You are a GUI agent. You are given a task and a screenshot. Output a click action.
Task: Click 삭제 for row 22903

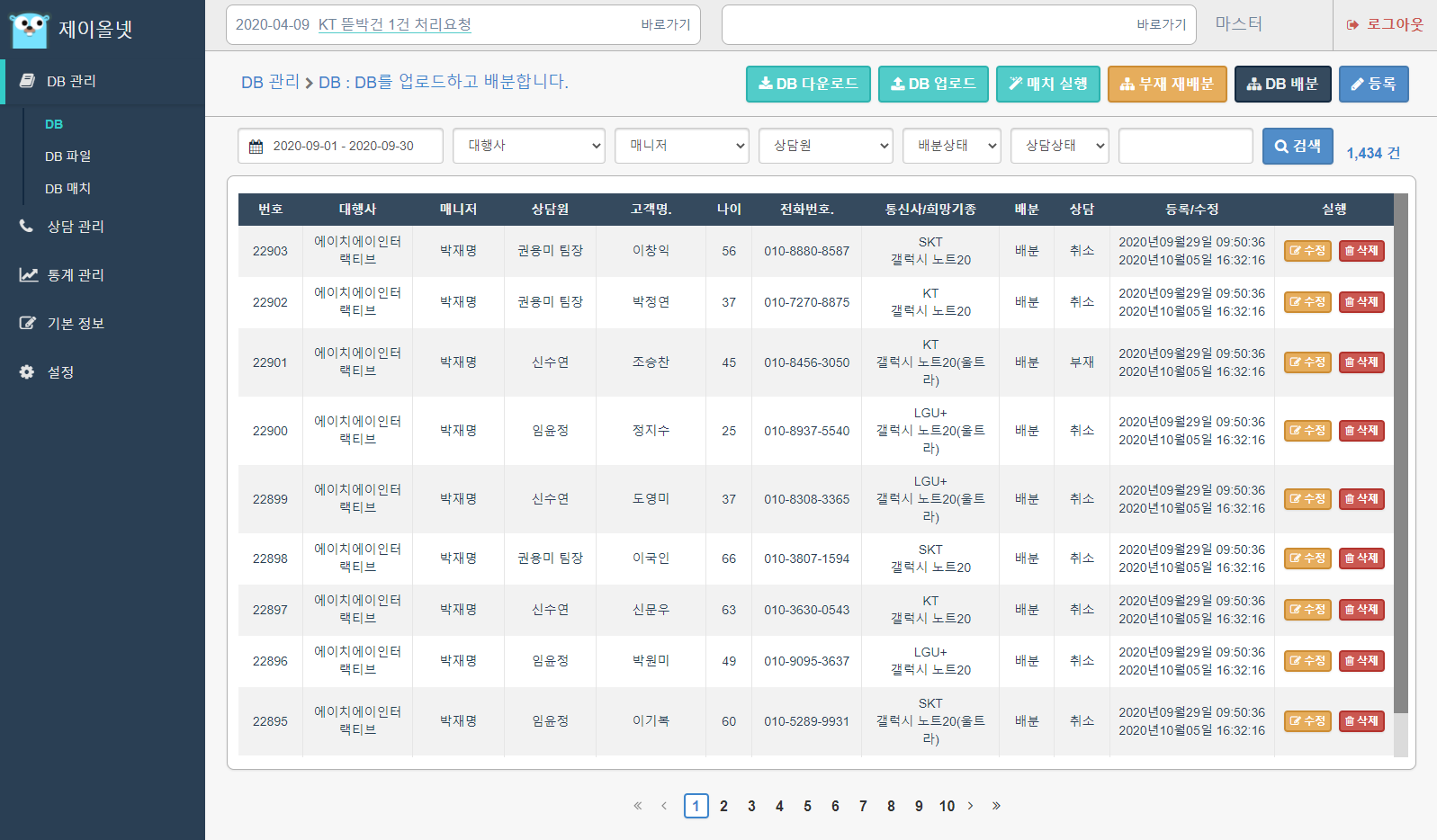(1361, 251)
